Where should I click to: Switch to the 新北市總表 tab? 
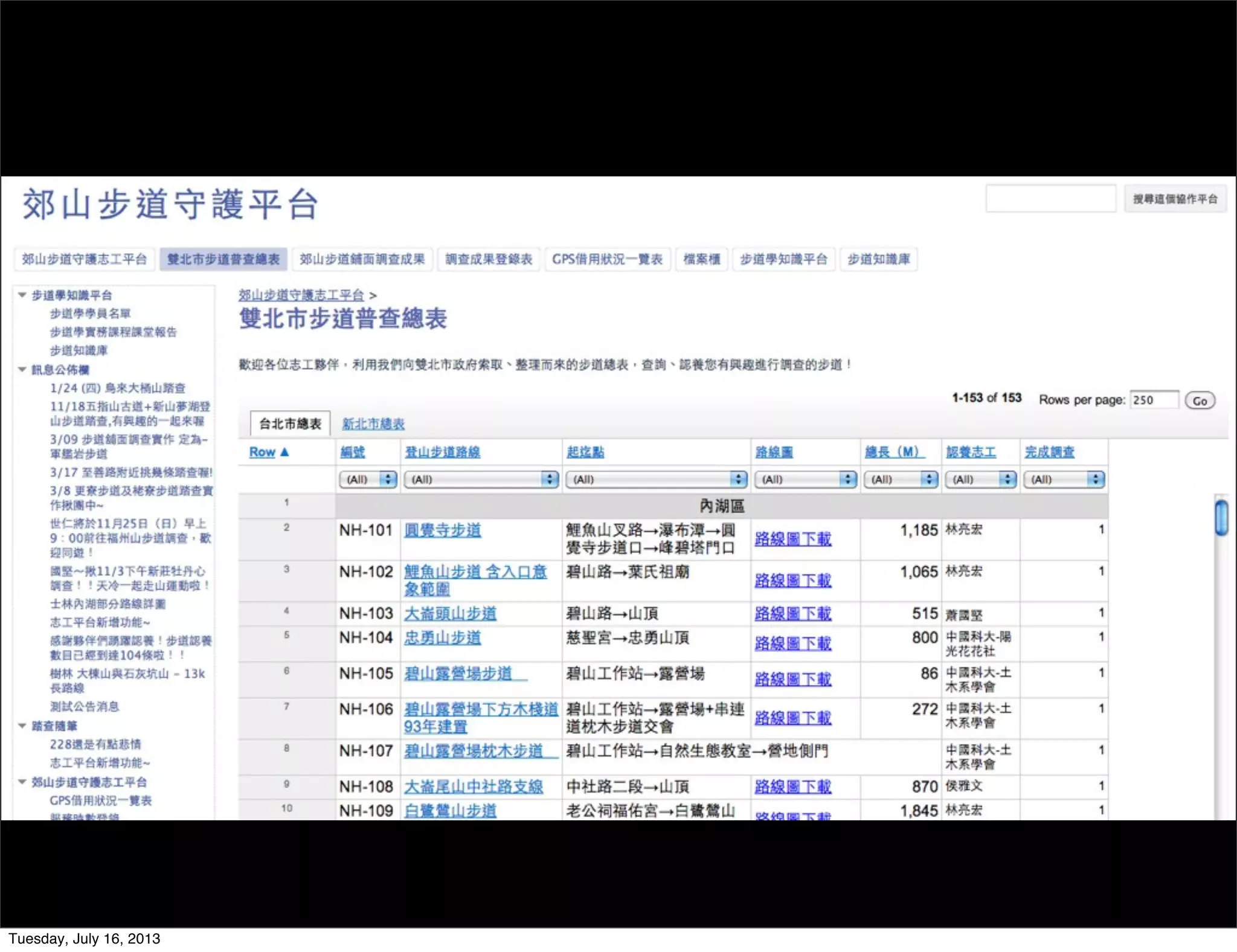(373, 424)
